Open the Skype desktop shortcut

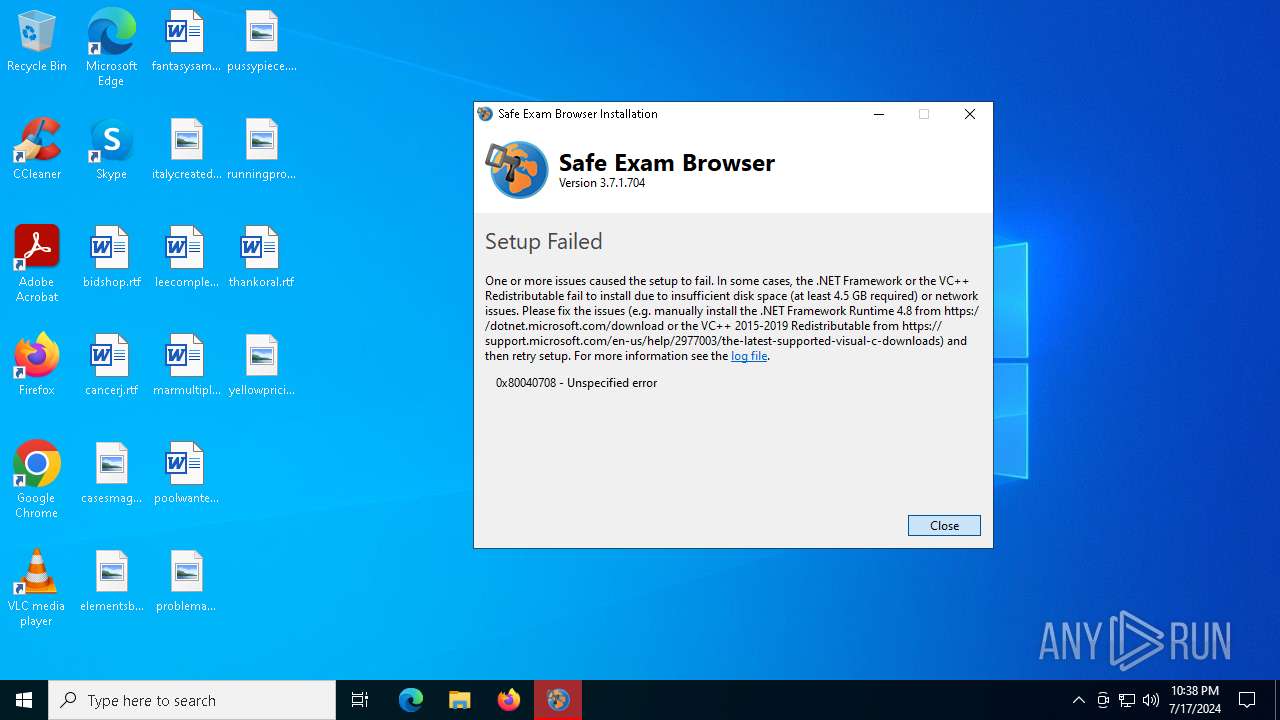point(111,149)
